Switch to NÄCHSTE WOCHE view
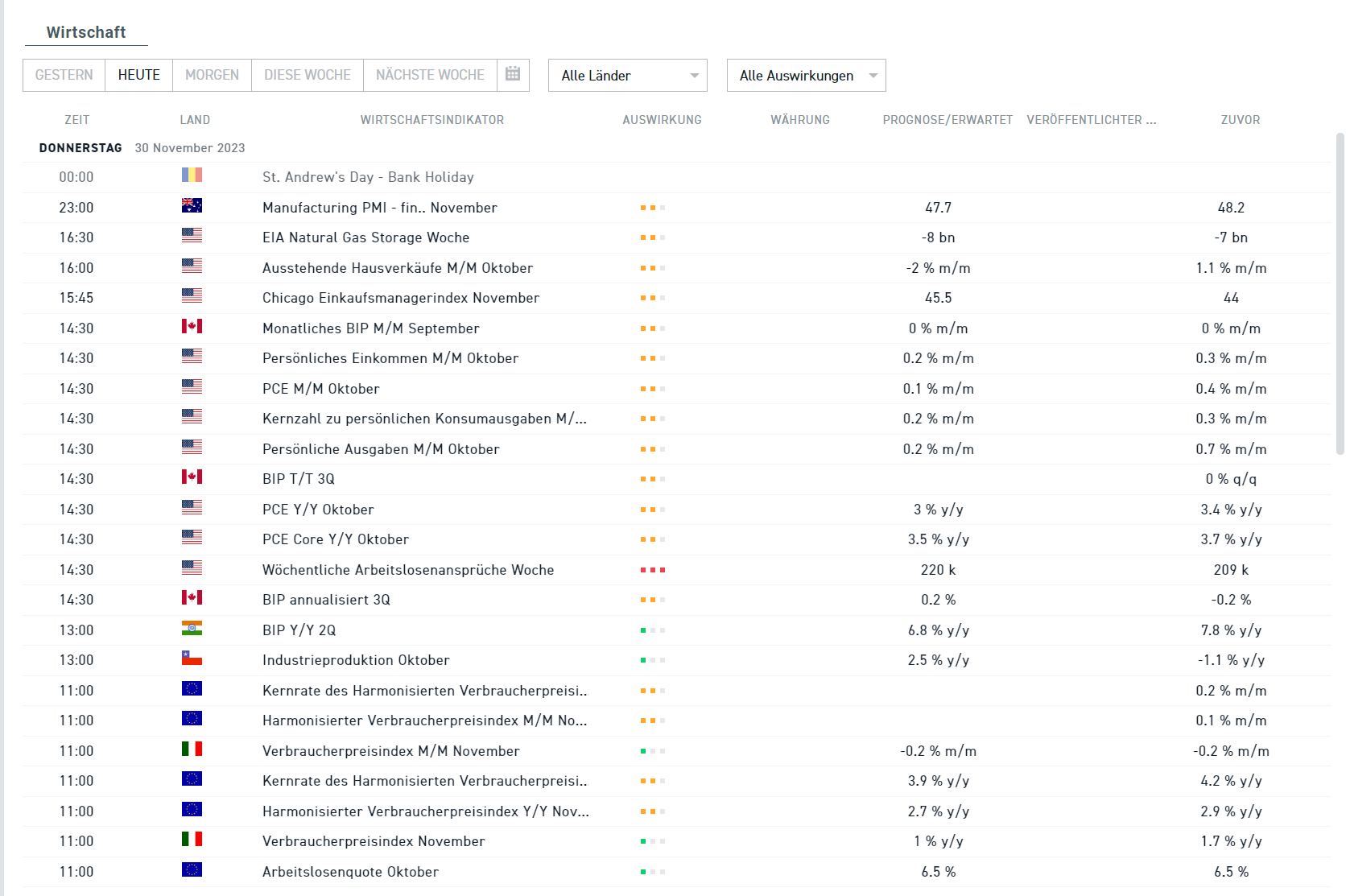 [431, 75]
